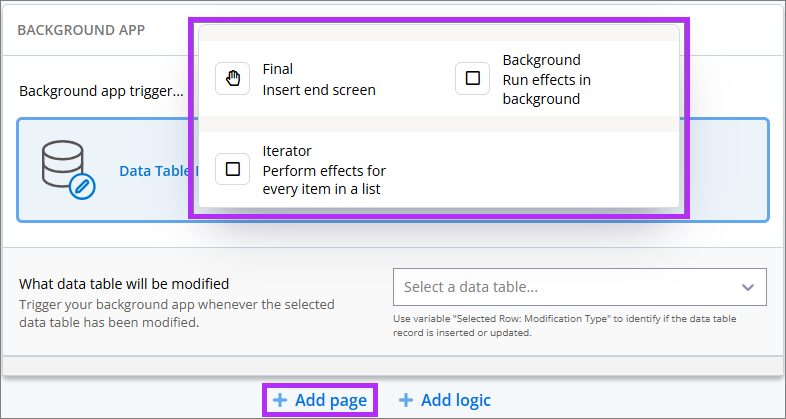Click the Background page square icon
Screen dimensions: 786x419
(472, 79)
